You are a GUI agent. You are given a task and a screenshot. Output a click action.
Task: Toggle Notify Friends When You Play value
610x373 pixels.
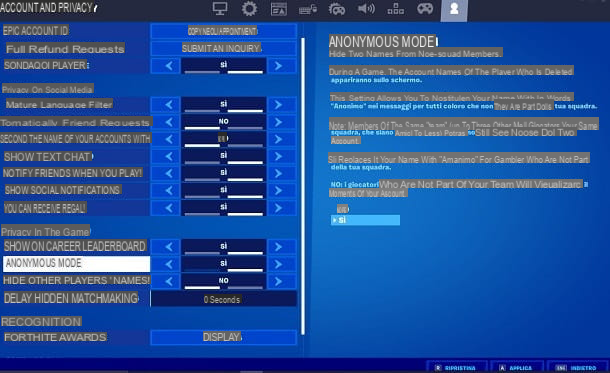pos(224,173)
